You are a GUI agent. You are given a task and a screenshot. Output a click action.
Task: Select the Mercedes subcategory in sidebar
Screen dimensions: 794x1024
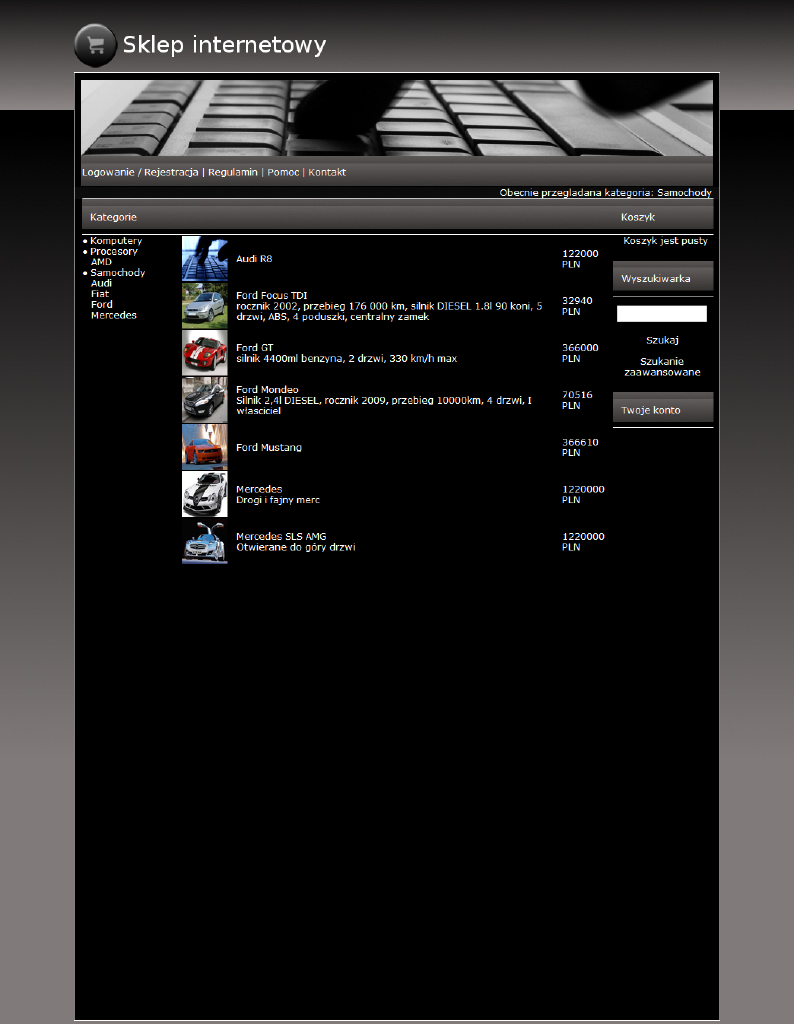click(x=114, y=315)
